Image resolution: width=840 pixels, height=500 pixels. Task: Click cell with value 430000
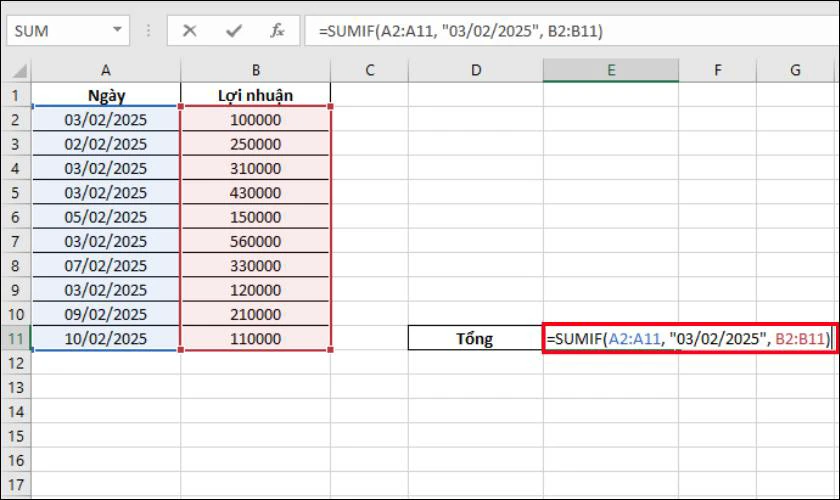[256, 192]
